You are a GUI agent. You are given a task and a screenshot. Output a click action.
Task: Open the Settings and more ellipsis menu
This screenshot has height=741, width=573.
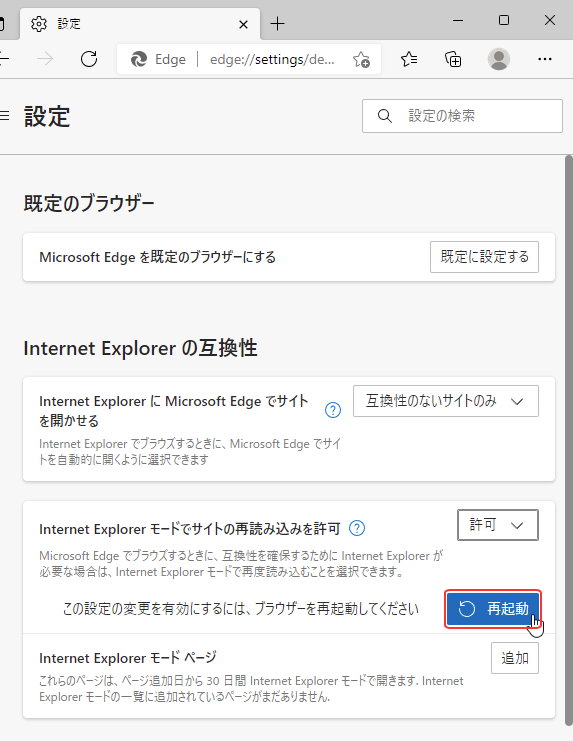tap(545, 59)
